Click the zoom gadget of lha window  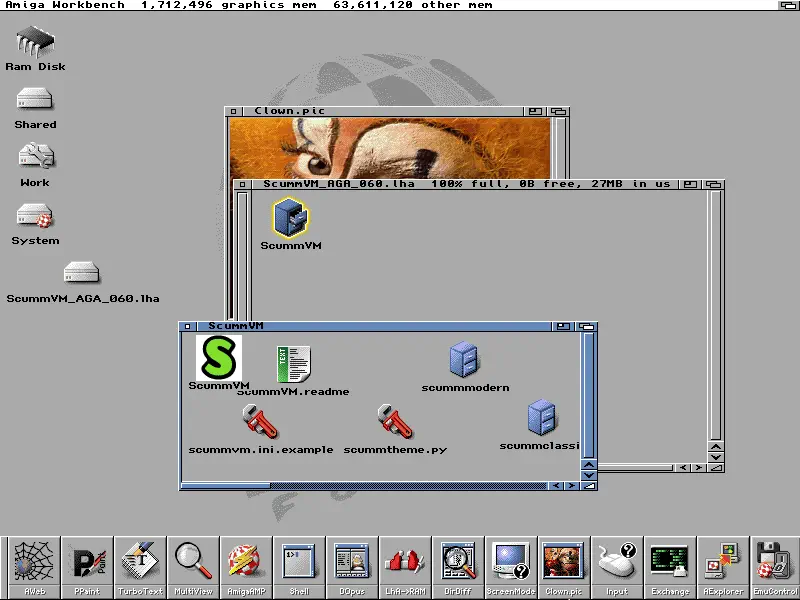pos(690,184)
